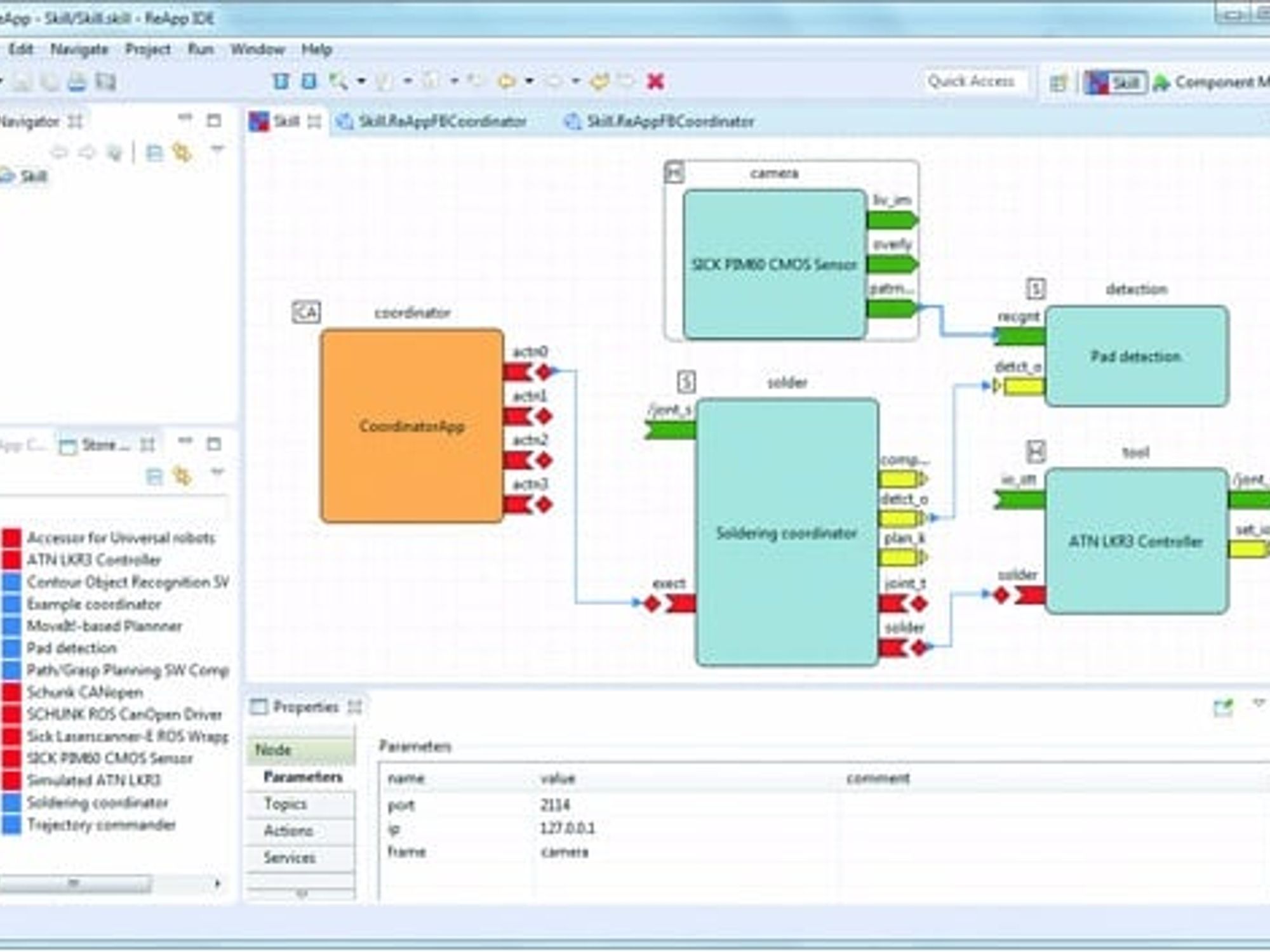
Task: Open the Skill perspective button
Action: coord(1116,82)
